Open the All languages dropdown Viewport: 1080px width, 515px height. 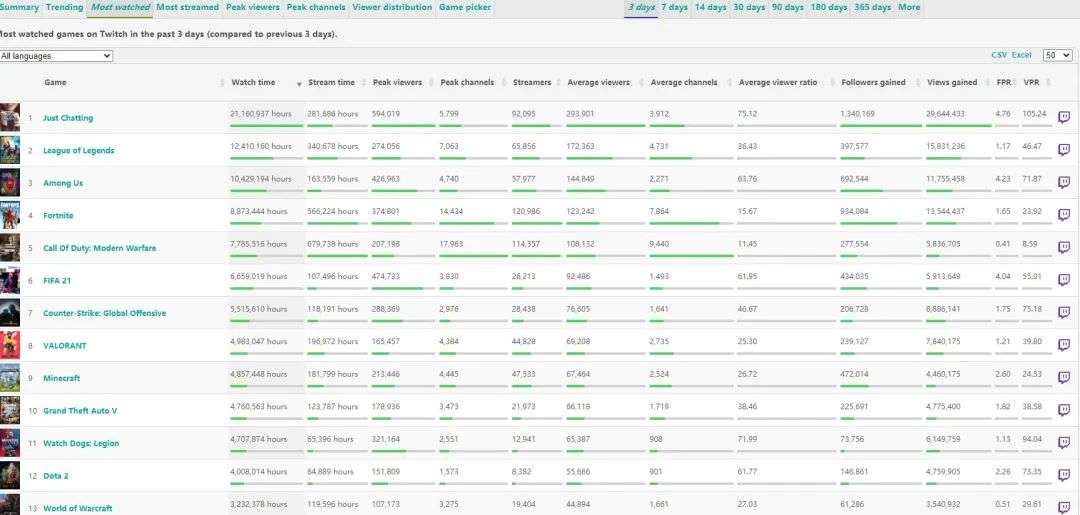tap(56, 56)
